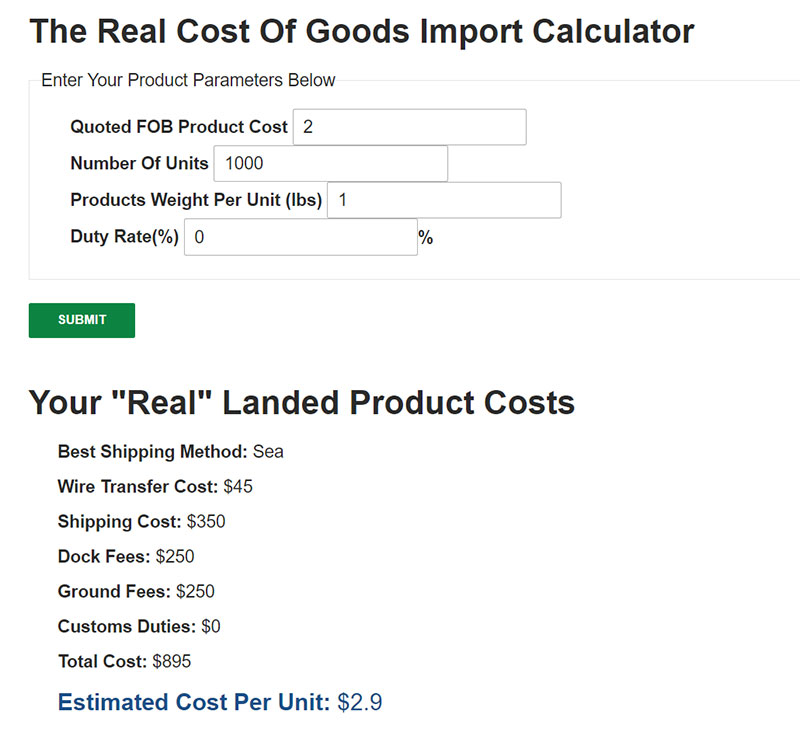Click the "Products Weight Per Unit (lbs)" label
This screenshot has width=800, height=739.
[196, 200]
